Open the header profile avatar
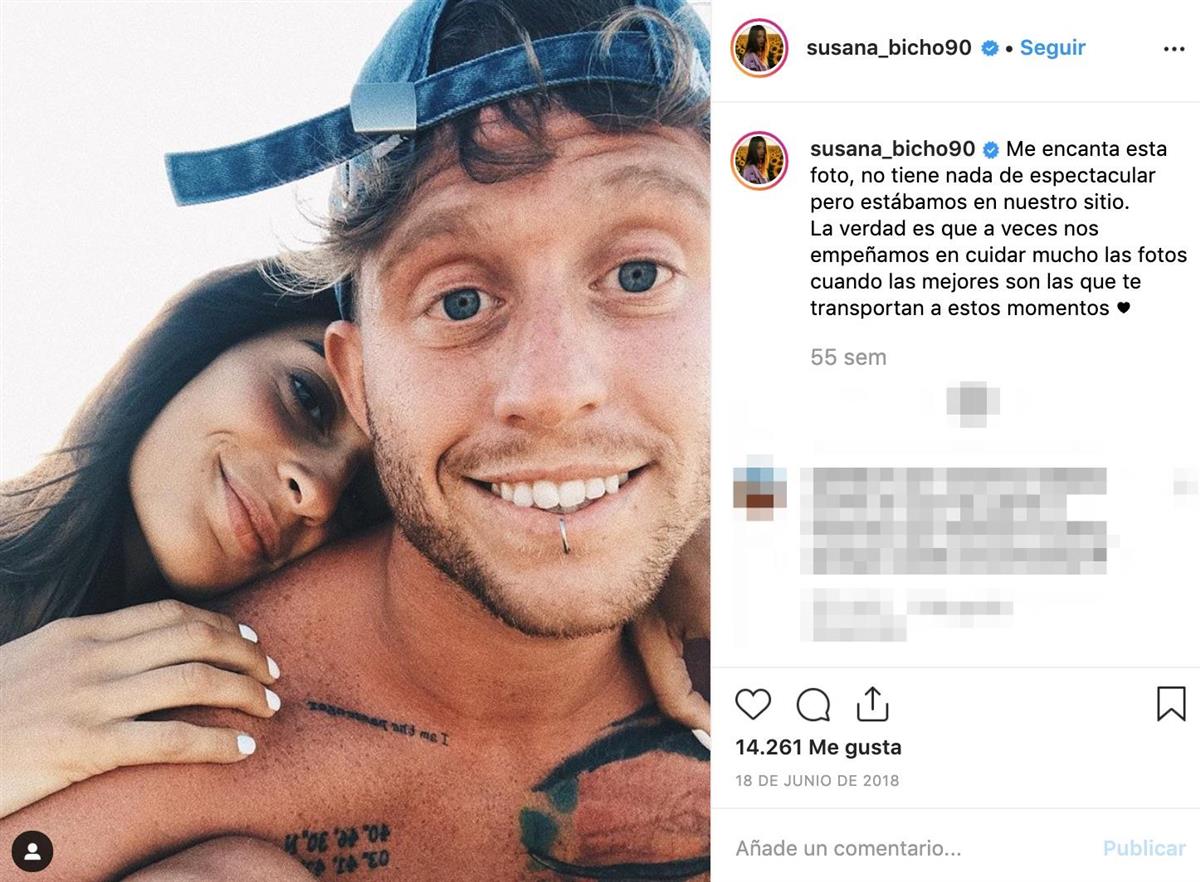1200x882 pixels. 760,48
